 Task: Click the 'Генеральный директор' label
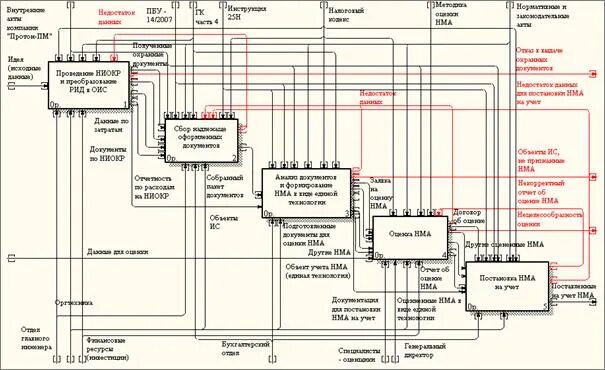click(425, 351)
